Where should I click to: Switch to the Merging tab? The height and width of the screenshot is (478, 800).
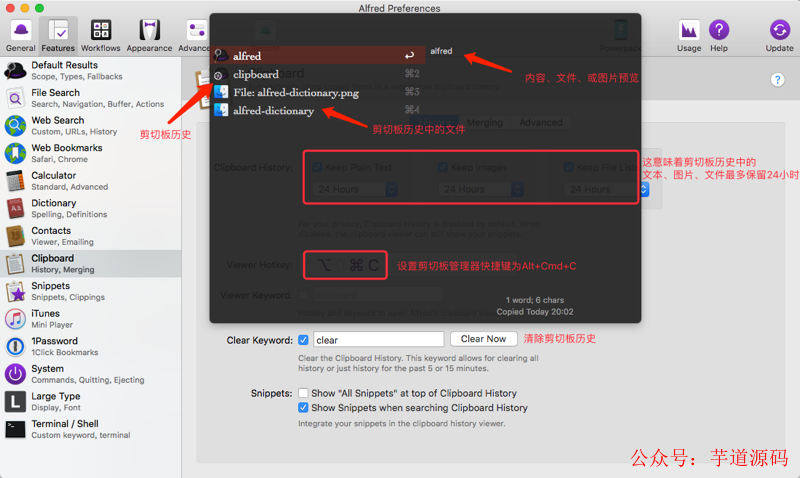click(485, 122)
